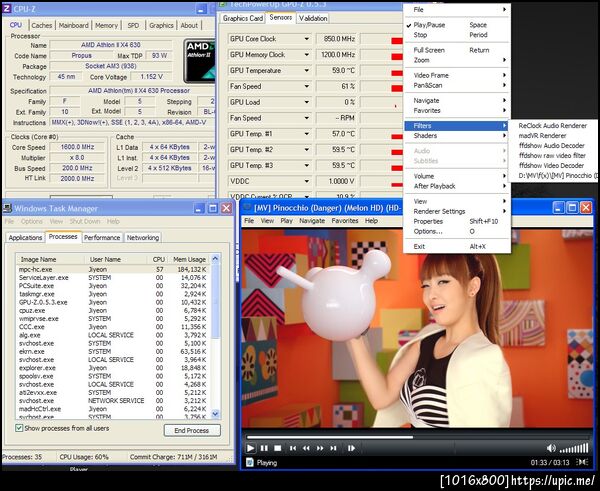This screenshot has height=491, width=600.
Task: Open the SPD tab in CPU-Z
Action: coord(133,25)
